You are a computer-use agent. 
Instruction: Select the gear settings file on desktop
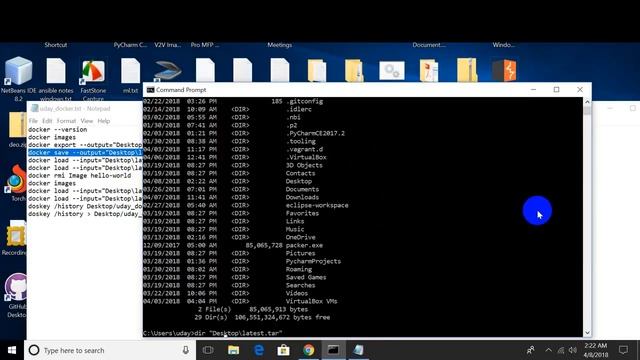392,71
